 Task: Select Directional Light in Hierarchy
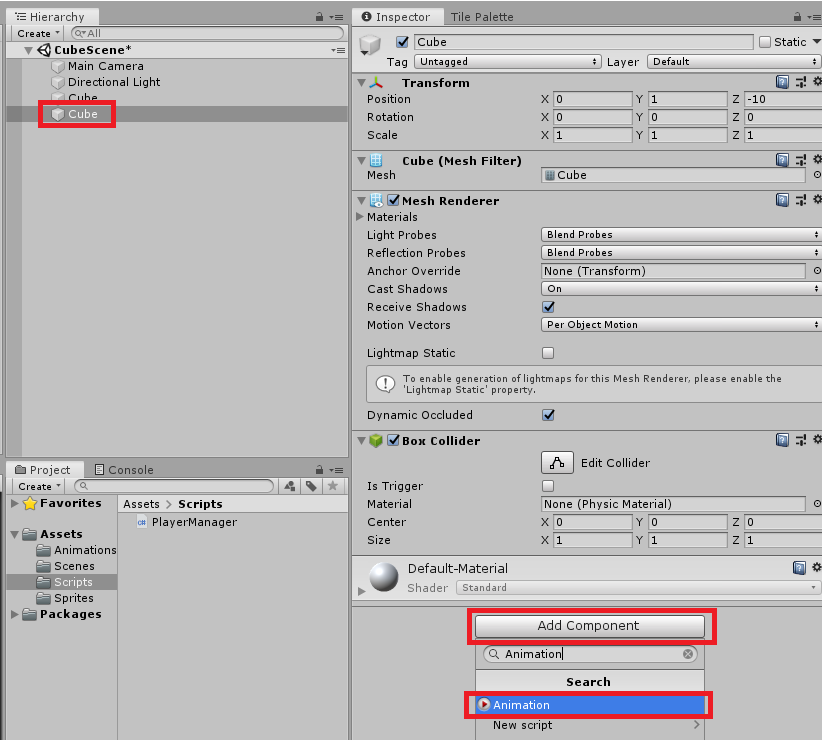(114, 82)
